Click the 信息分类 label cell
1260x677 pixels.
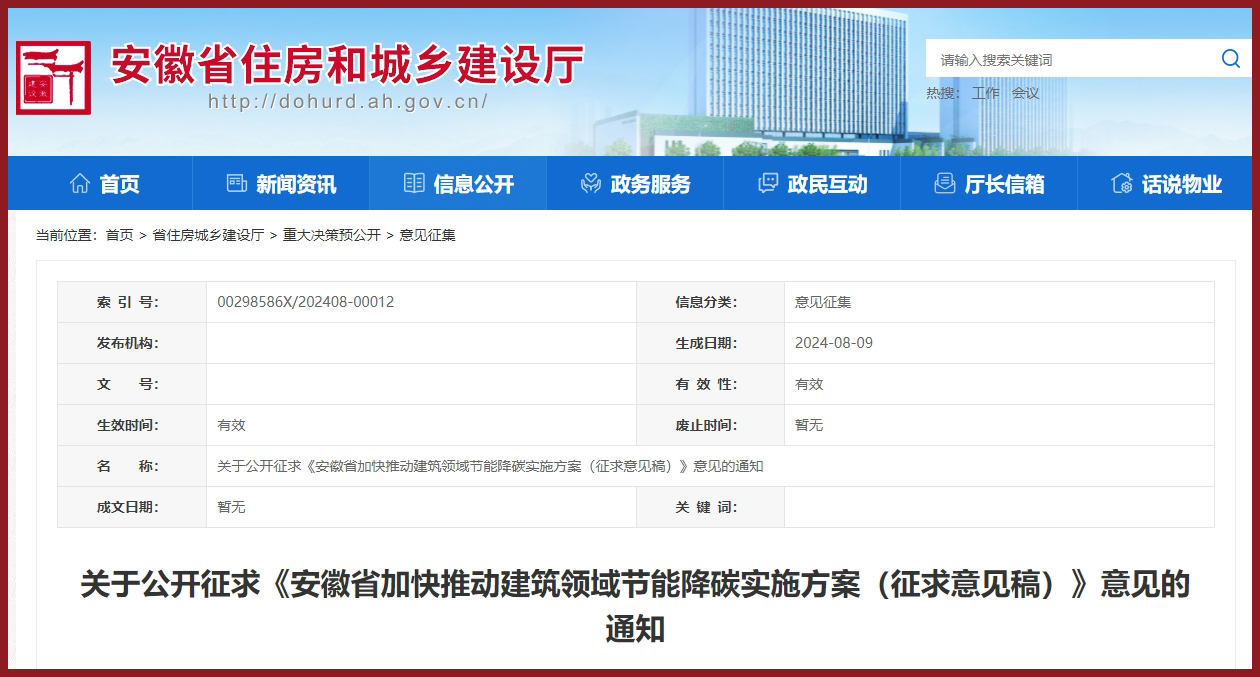[710, 302]
